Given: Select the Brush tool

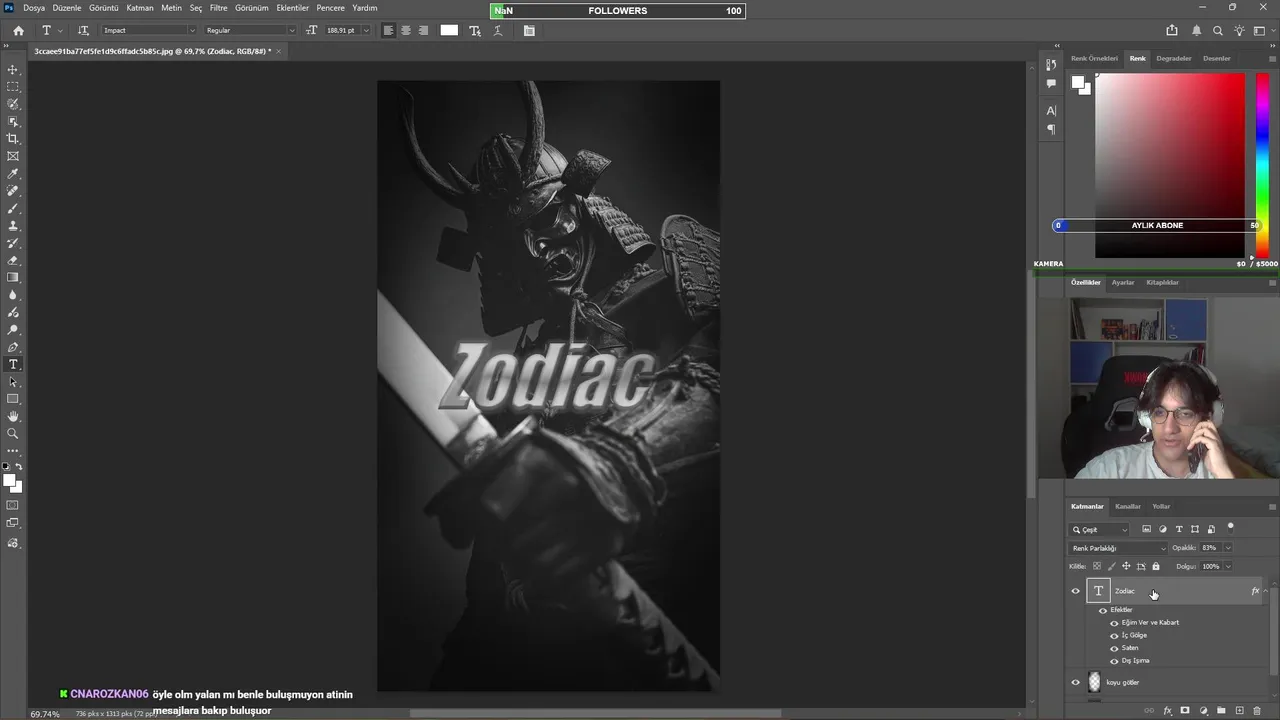Looking at the screenshot, I should [13, 208].
